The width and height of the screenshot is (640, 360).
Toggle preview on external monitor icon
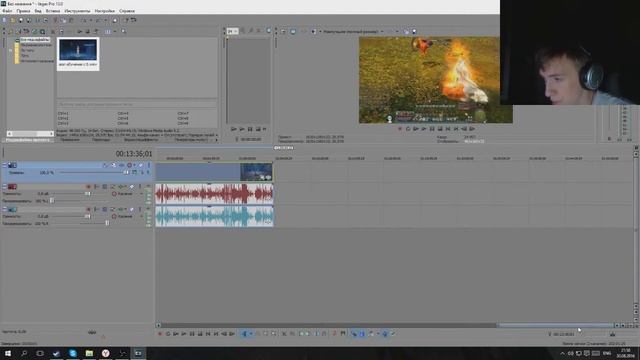click(x=293, y=31)
